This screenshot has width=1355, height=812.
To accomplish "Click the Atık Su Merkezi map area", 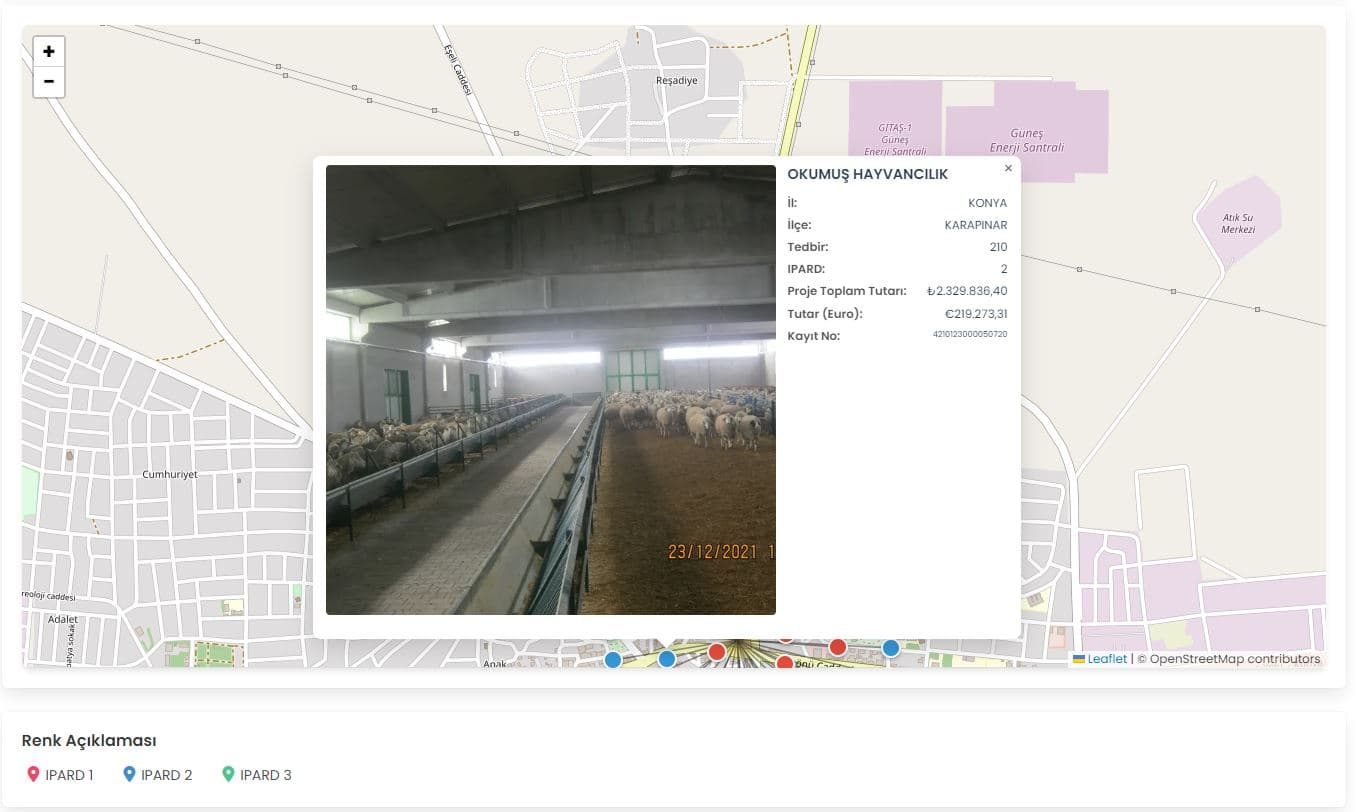I will 1238,222.
